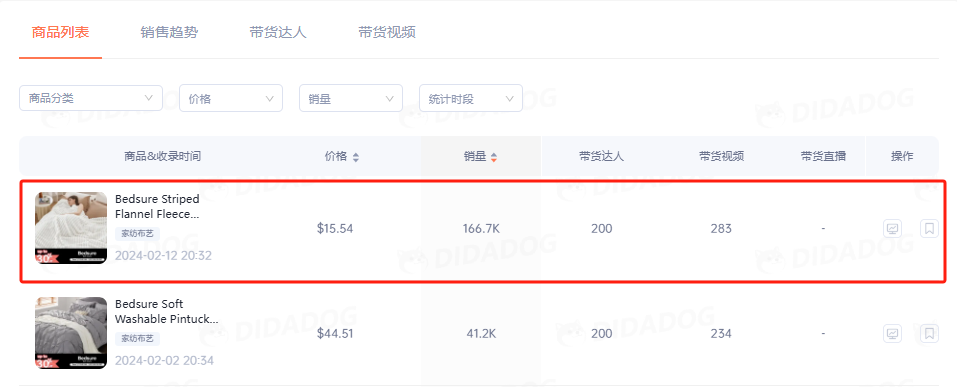This screenshot has height=387, width=957.
Task: Open the 带货视频 tab
Action: [x=387, y=32]
